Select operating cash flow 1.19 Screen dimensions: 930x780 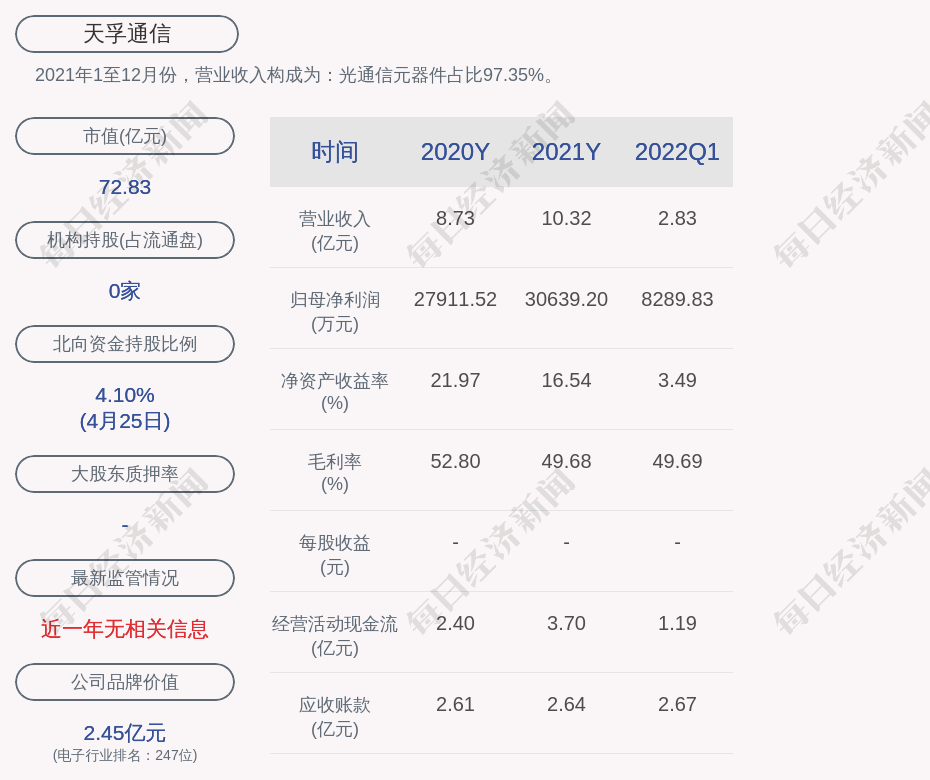click(677, 623)
